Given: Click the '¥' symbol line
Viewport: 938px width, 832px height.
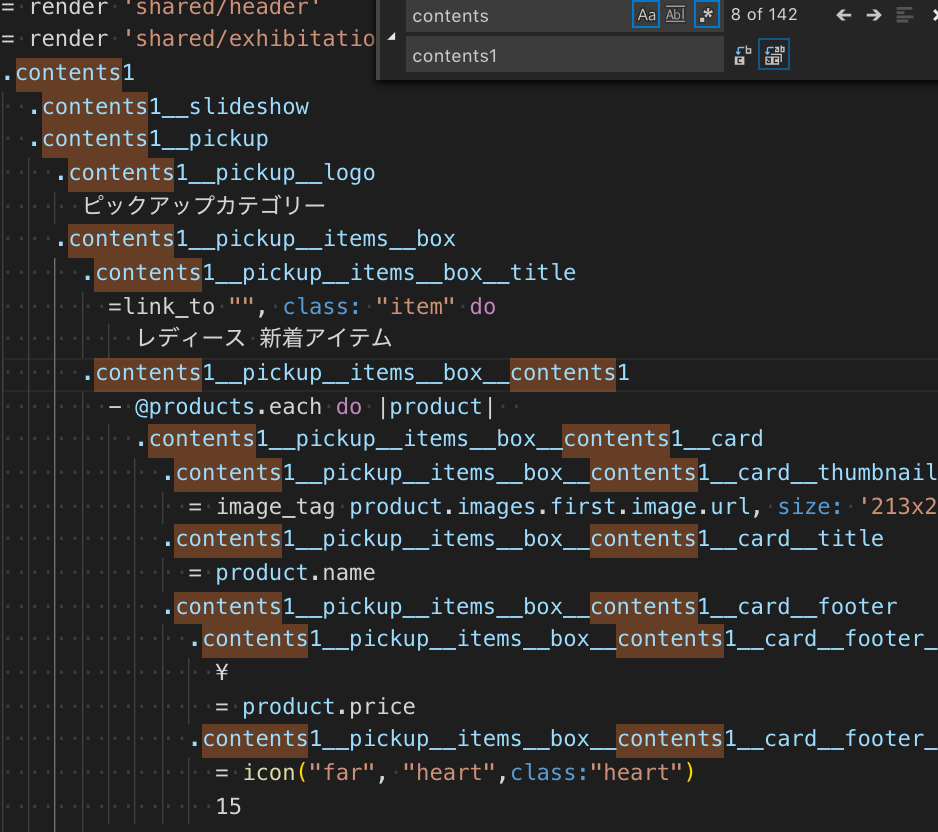Looking at the screenshot, I should click(222, 672).
